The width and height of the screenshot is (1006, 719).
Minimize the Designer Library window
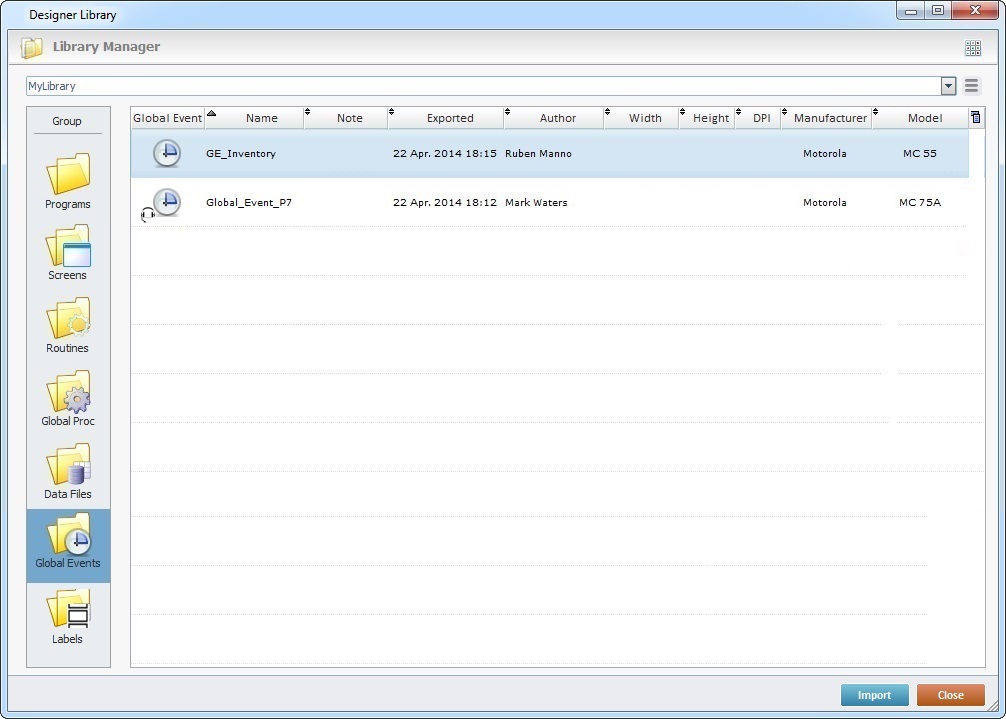tap(910, 10)
